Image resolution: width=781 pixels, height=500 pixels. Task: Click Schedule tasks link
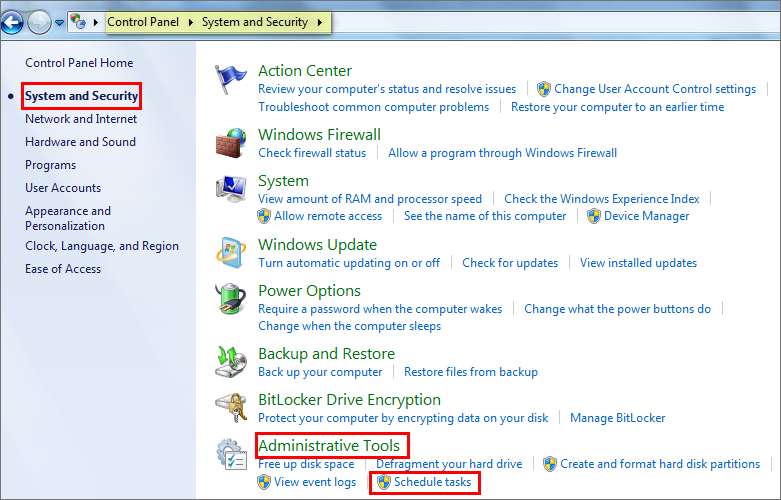coord(432,482)
